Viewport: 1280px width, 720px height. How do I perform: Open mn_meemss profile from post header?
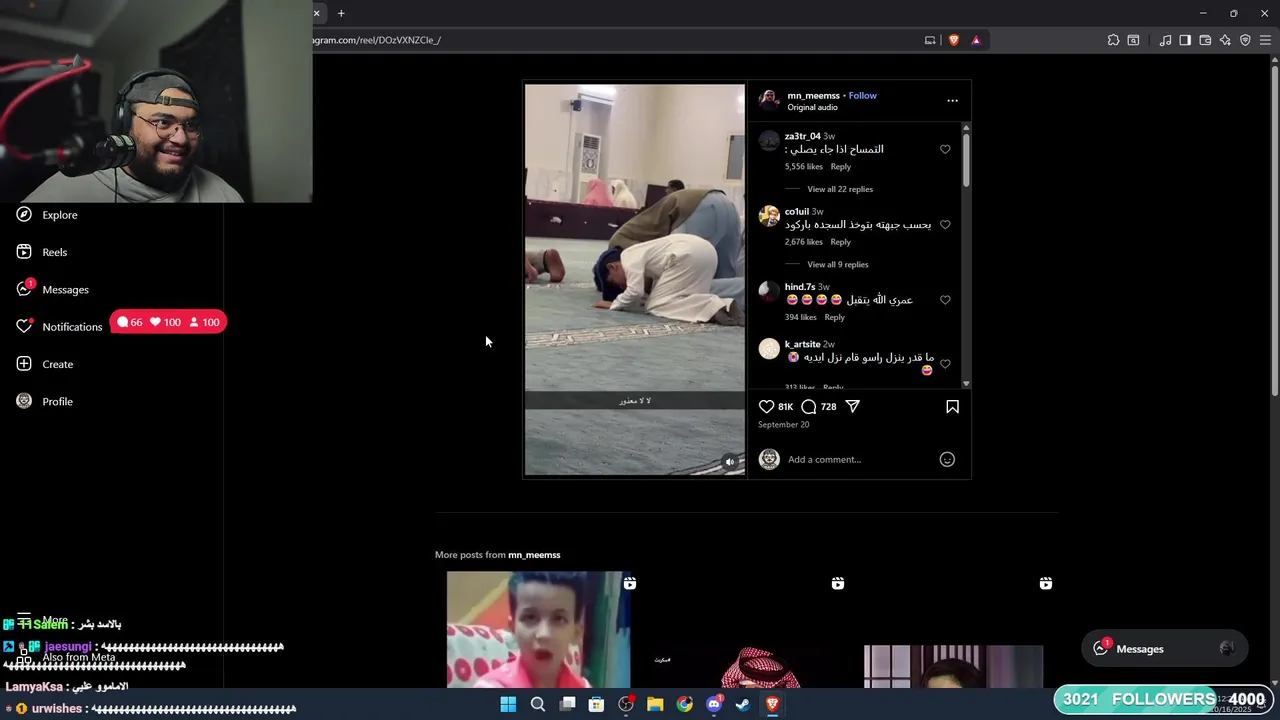point(813,96)
